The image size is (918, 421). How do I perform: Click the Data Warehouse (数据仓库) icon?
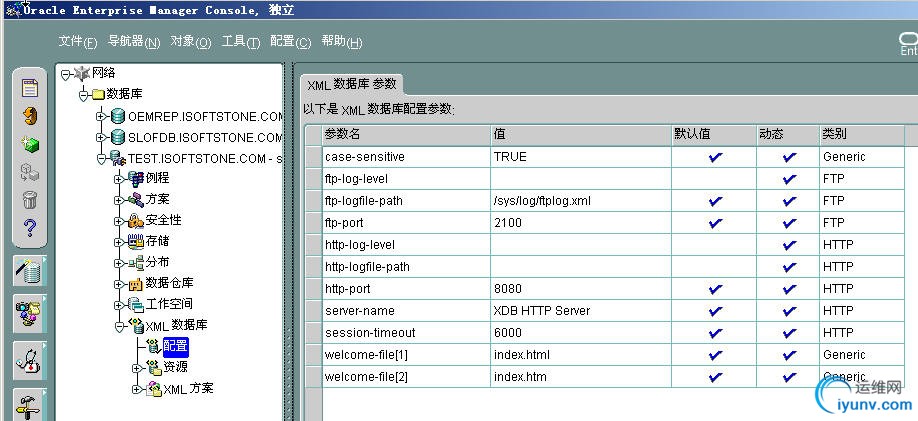pyautogui.click(x=135, y=284)
